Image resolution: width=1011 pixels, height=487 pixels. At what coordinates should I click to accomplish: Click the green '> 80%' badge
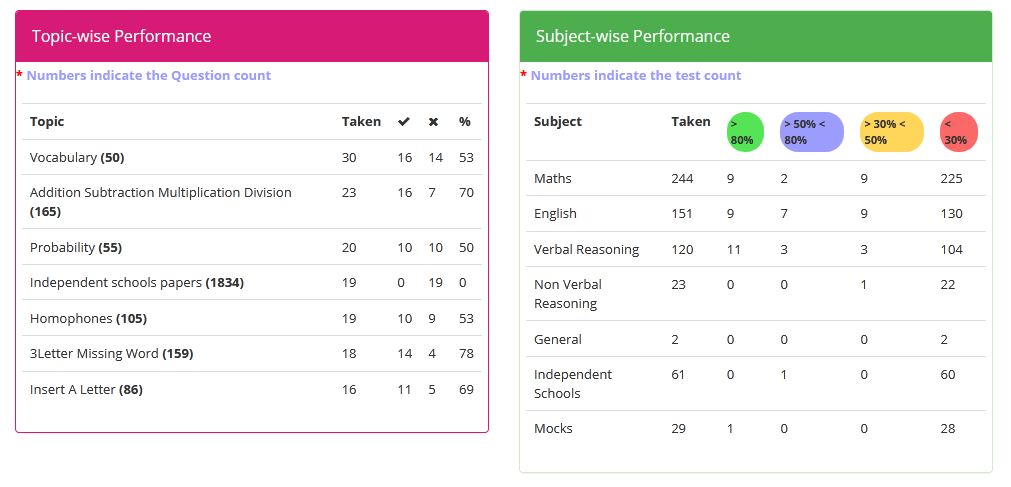pos(745,132)
